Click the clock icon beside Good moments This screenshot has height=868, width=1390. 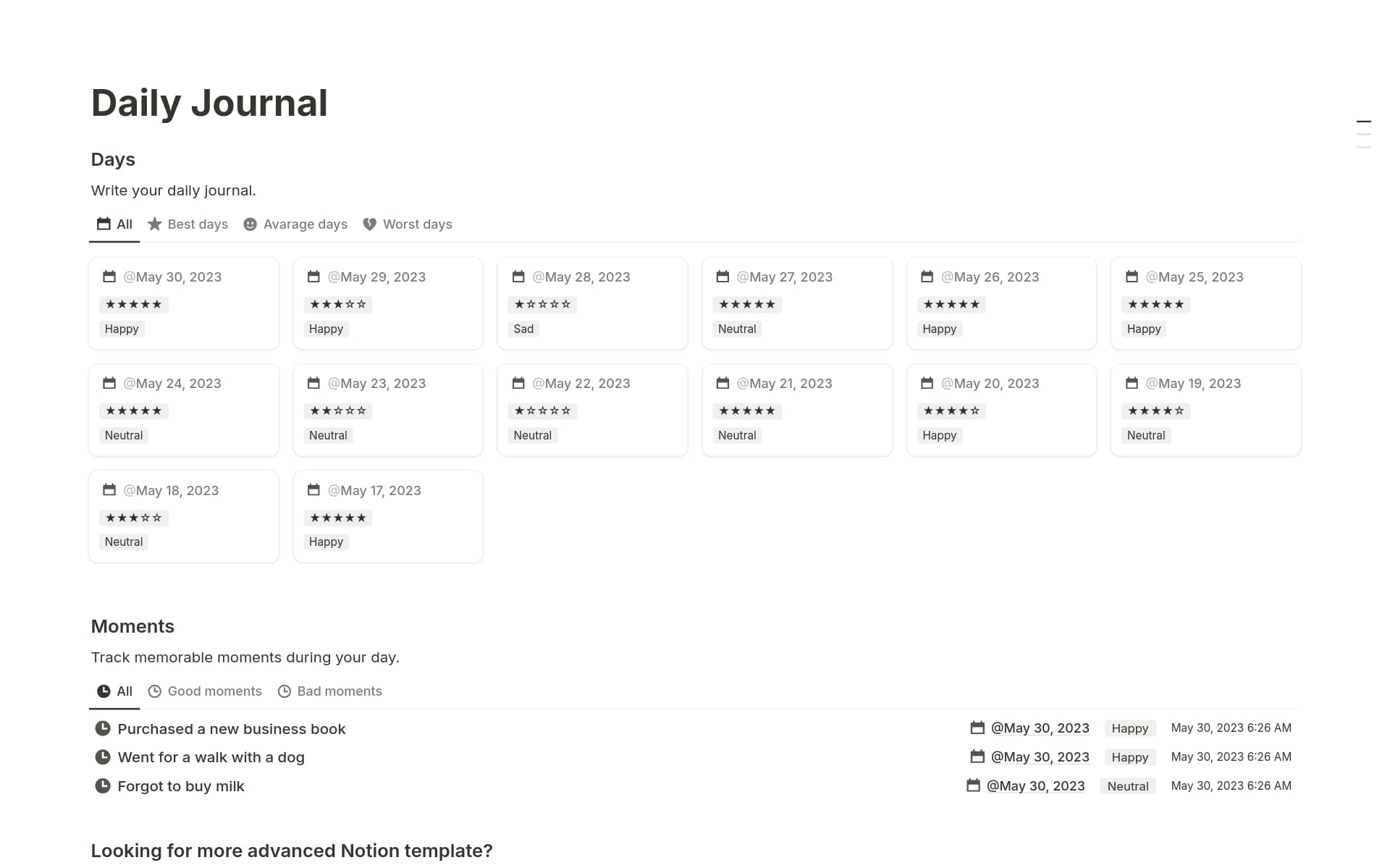tap(154, 691)
